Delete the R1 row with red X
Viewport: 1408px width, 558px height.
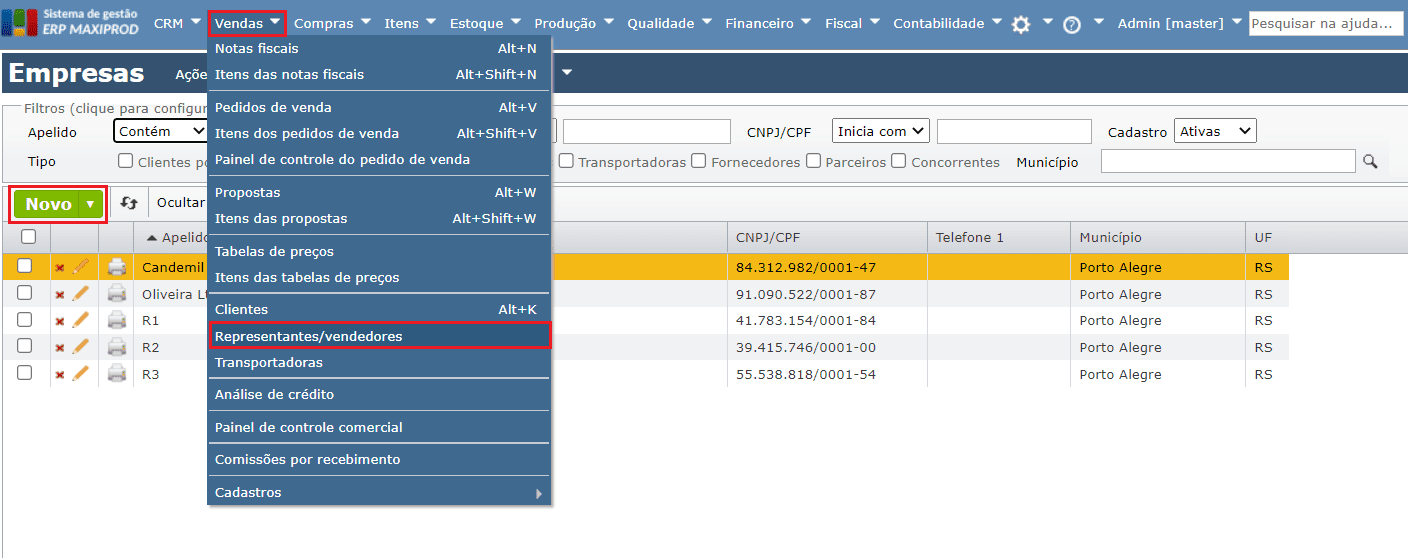coord(59,321)
